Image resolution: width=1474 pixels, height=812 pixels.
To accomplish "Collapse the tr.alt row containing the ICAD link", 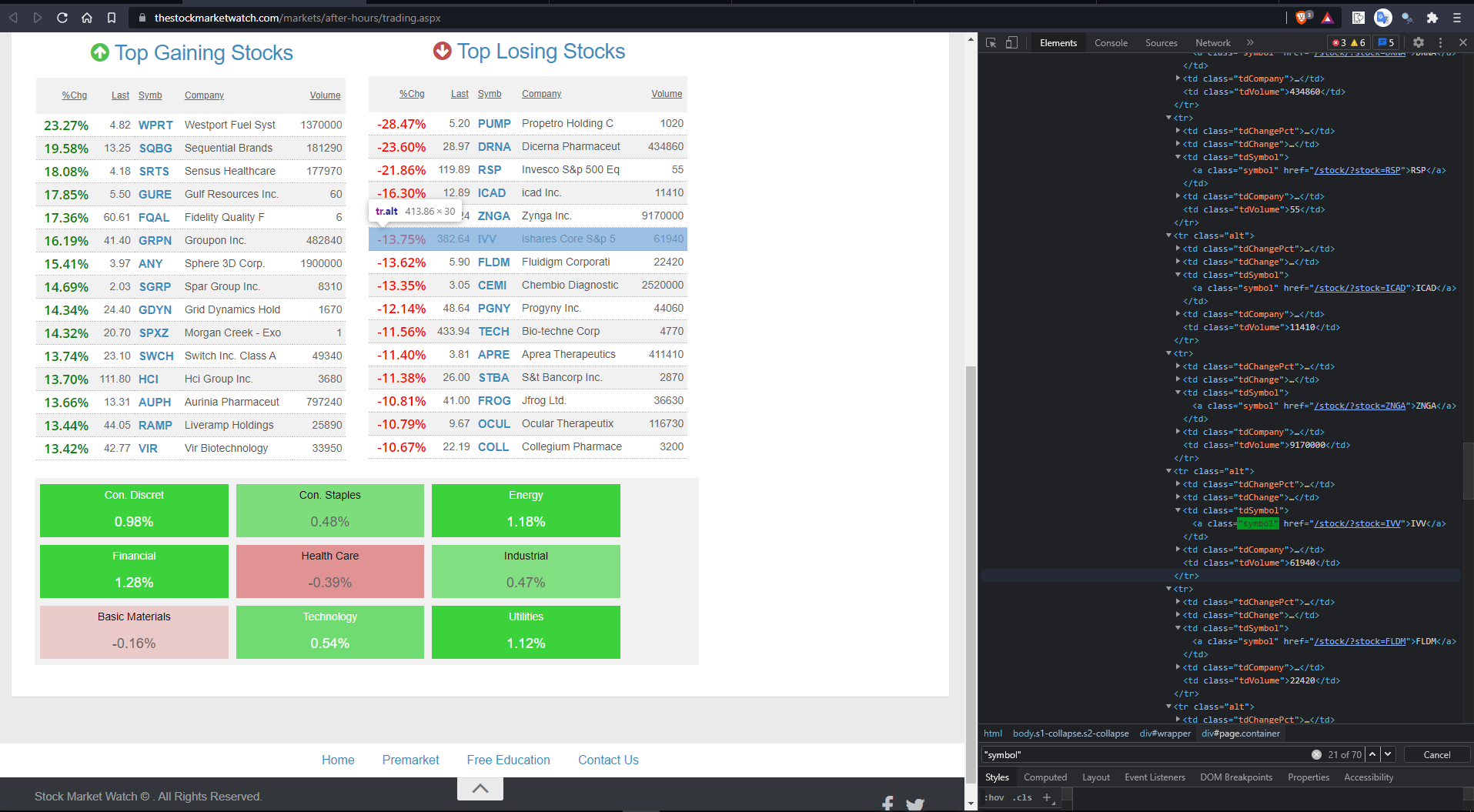I will 1168,236.
